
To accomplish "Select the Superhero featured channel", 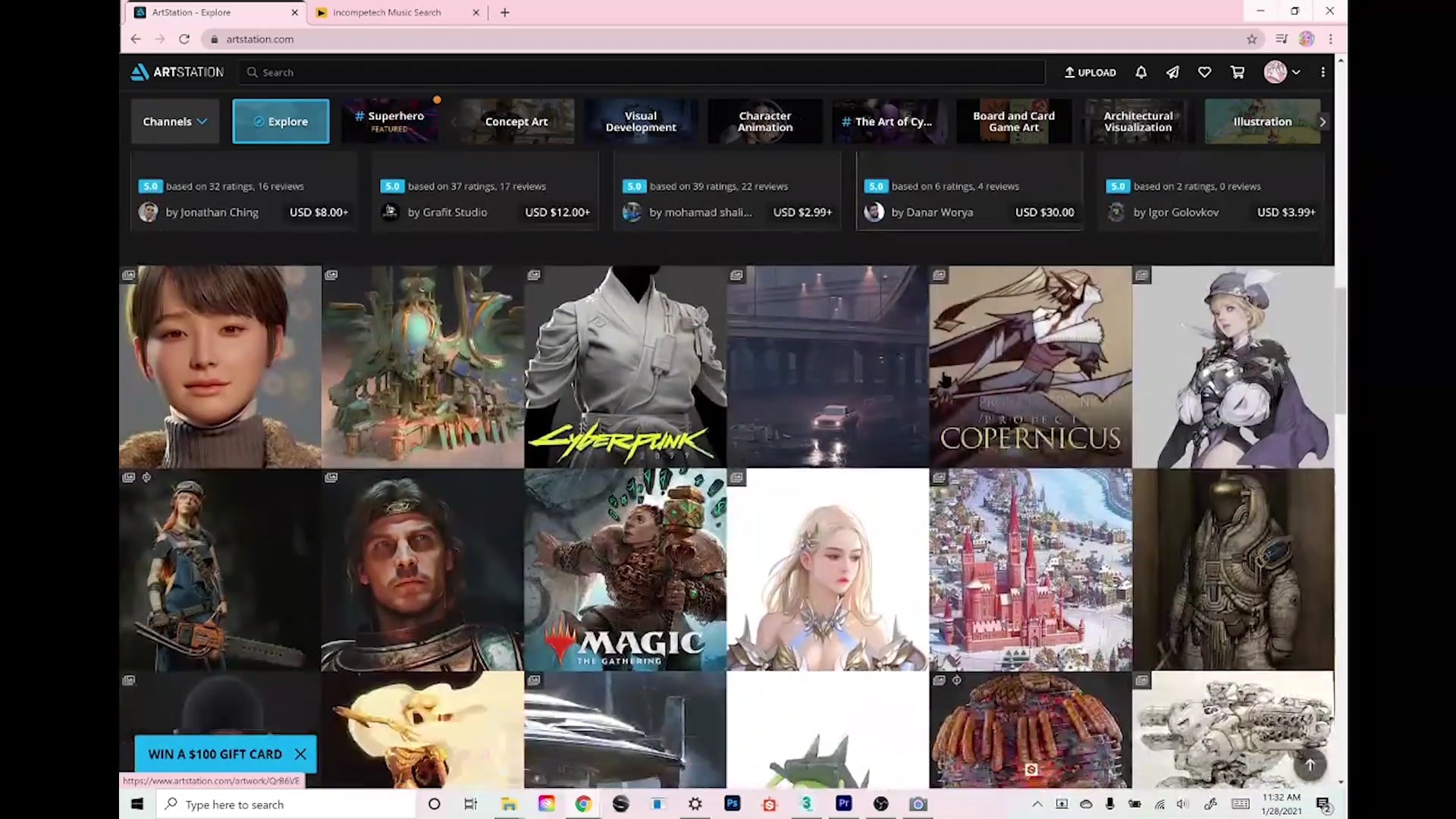I will coord(390,121).
